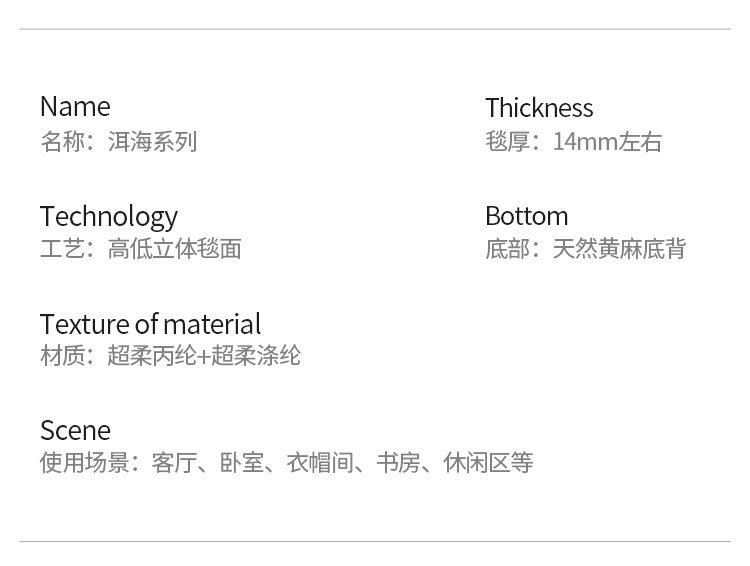Click 卧室 in the scene list
750x566 pixels.
tap(240, 463)
